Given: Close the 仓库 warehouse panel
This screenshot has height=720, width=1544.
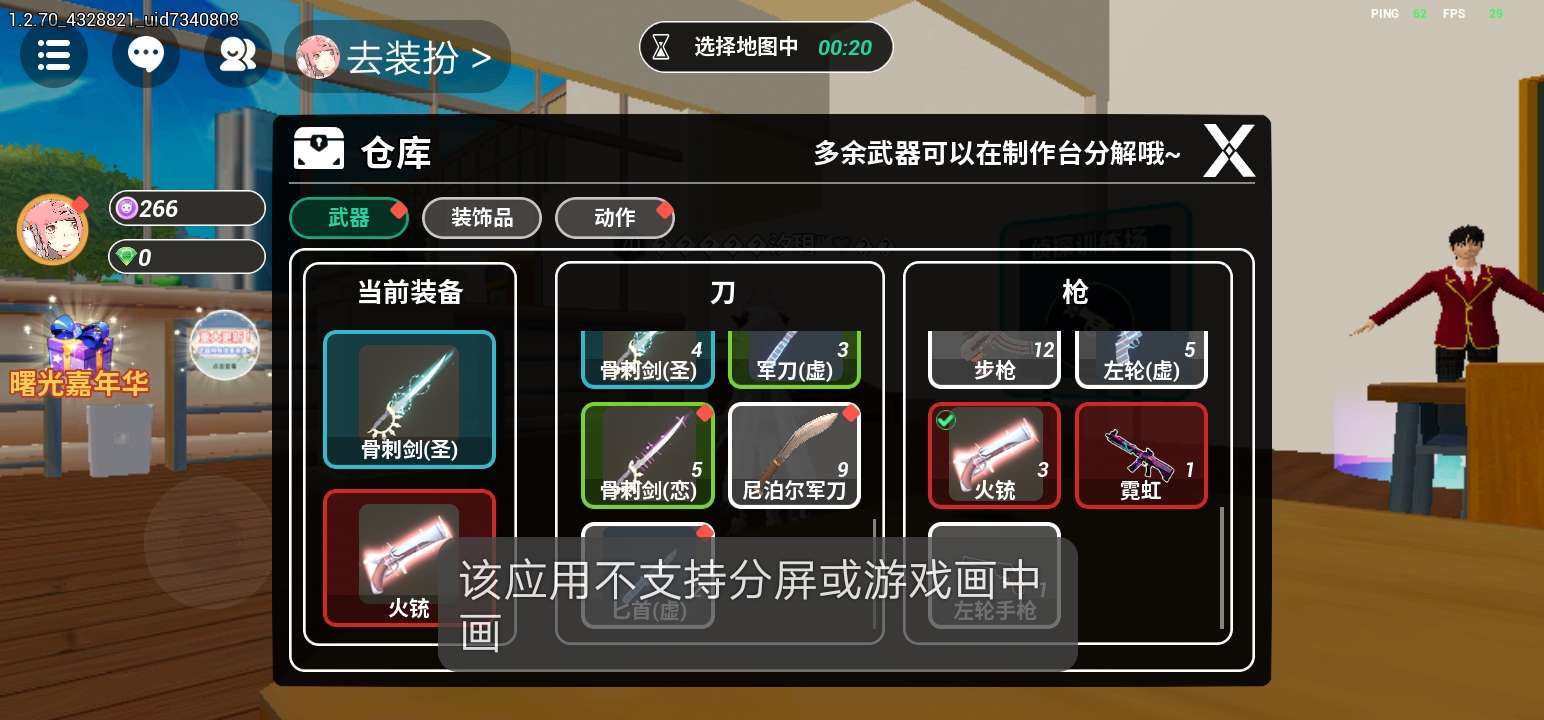Looking at the screenshot, I should [1228, 152].
